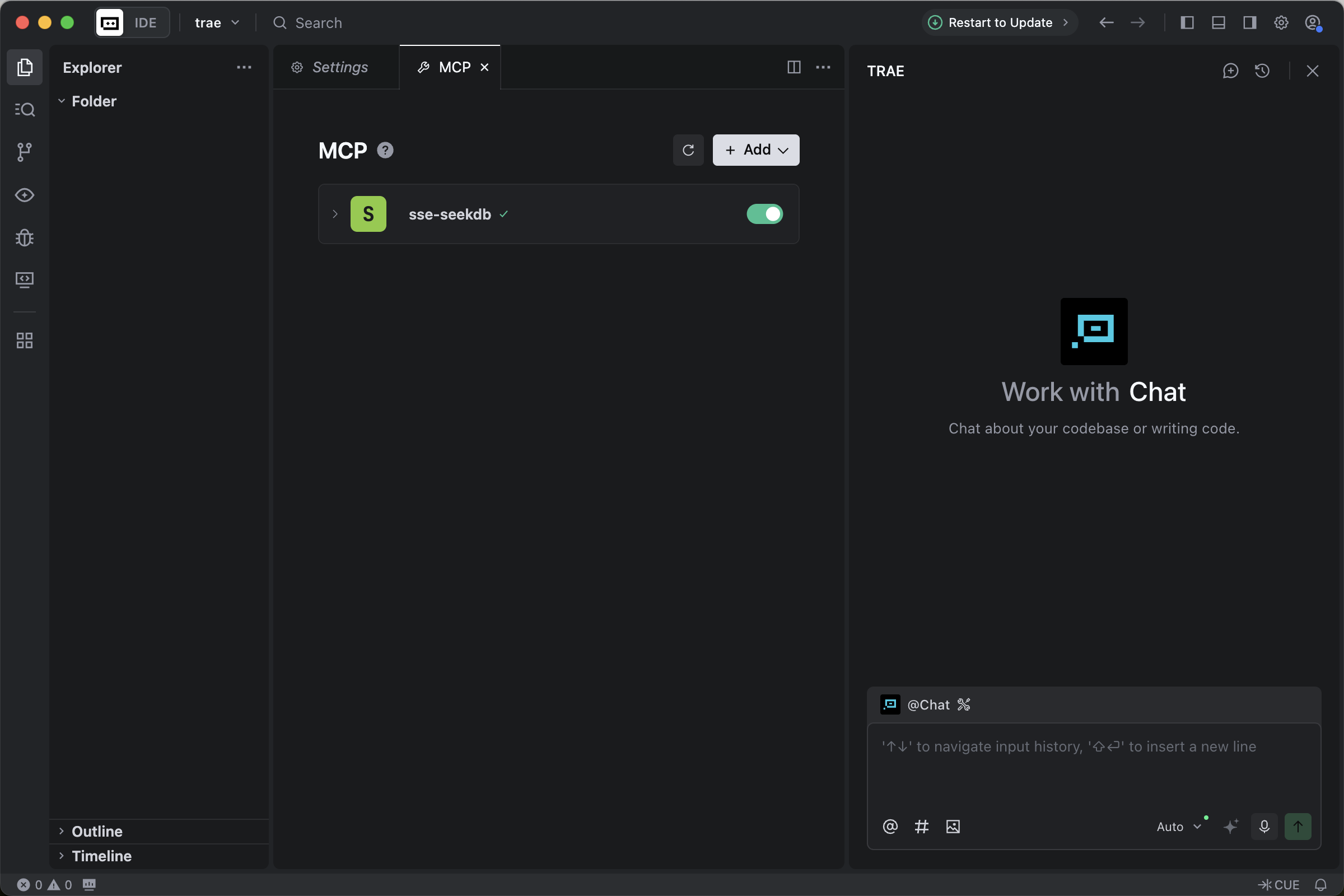This screenshot has height=896, width=1344.
Task: Click the voice input microphone icon
Action: (1264, 827)
